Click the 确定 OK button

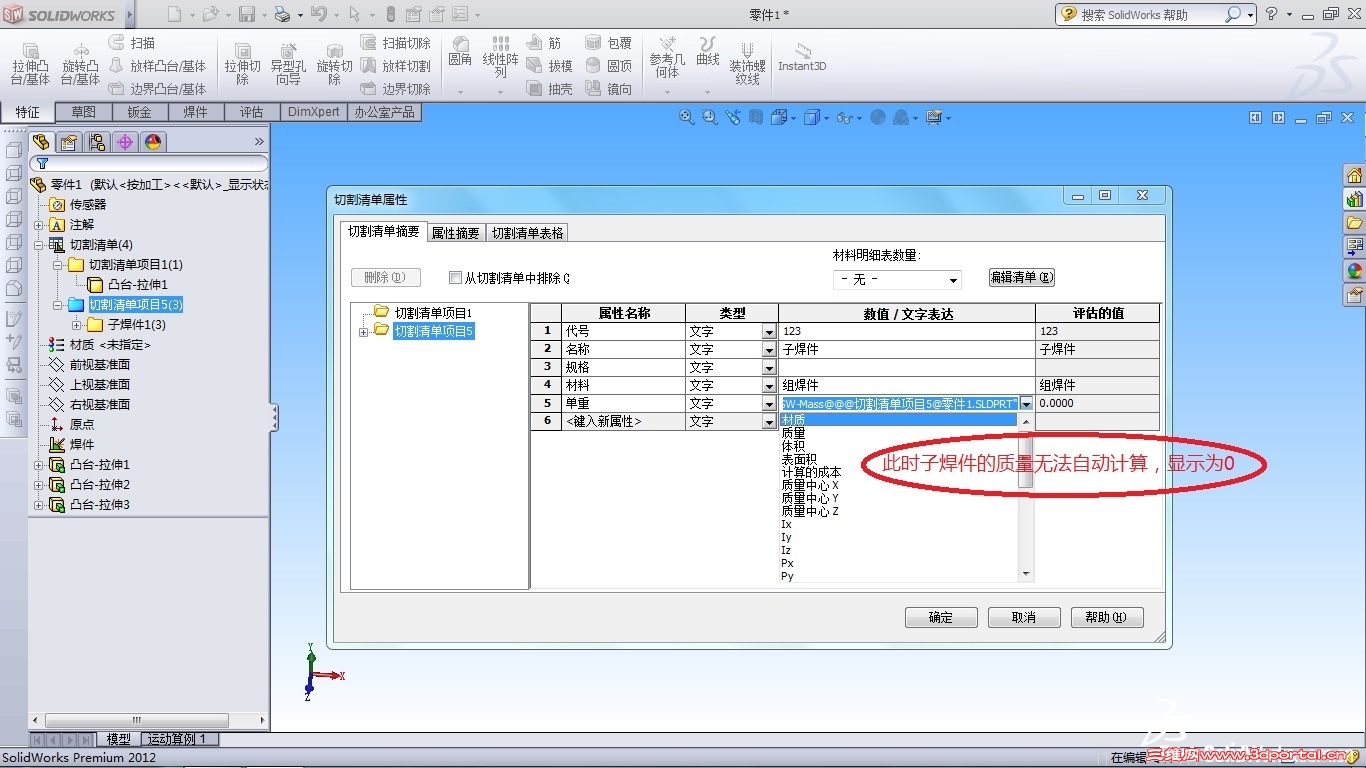(x=941, y=617)
